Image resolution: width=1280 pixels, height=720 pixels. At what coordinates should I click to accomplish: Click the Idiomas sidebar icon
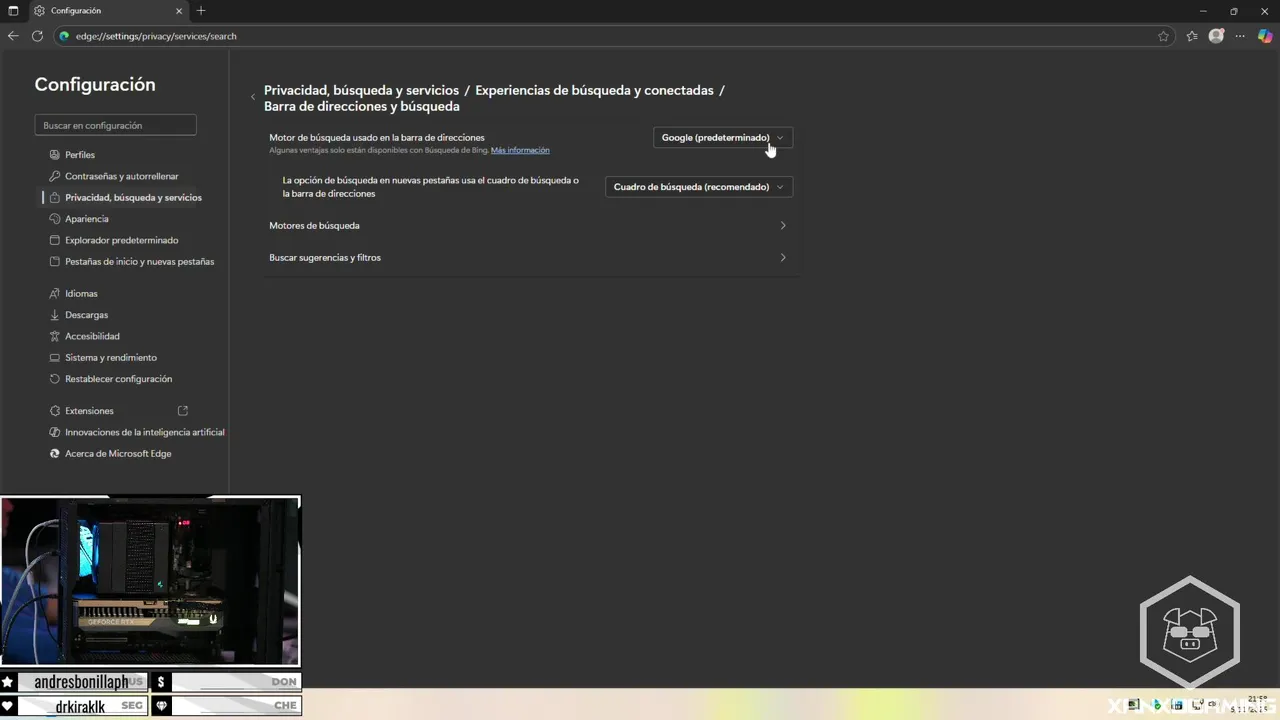tap(55, 294)
